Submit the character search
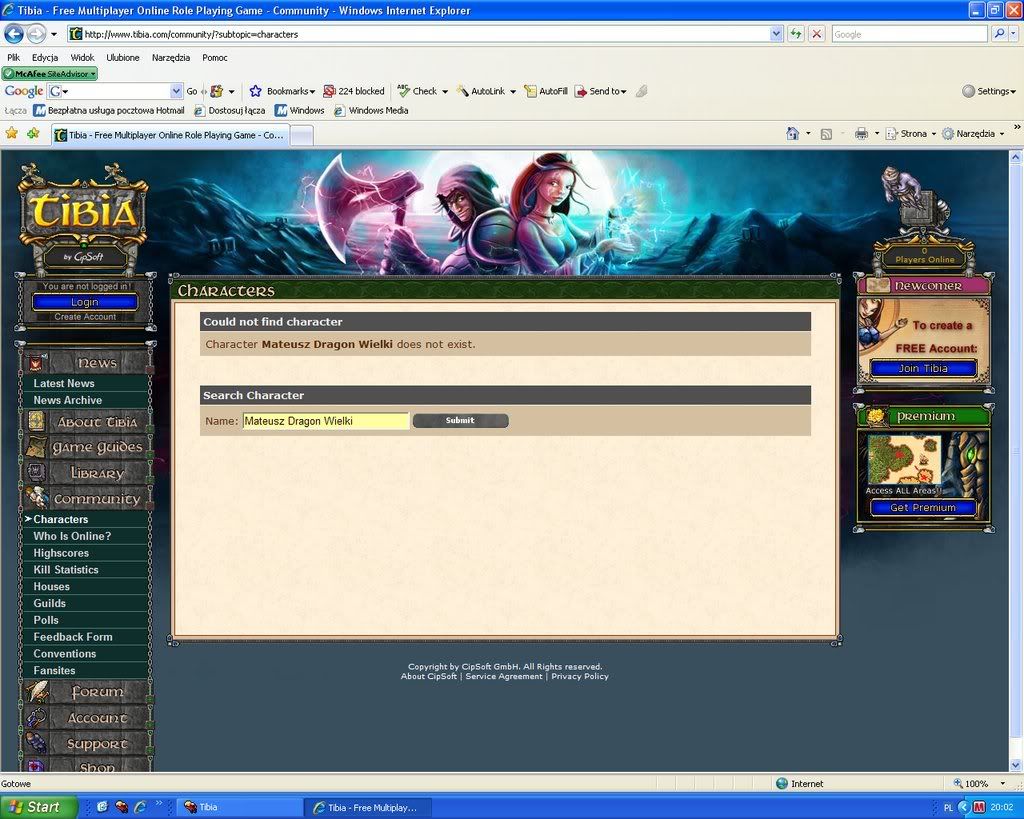This screenshot has height=819, width=1024. pyautogui.click(x=460, y=421)
